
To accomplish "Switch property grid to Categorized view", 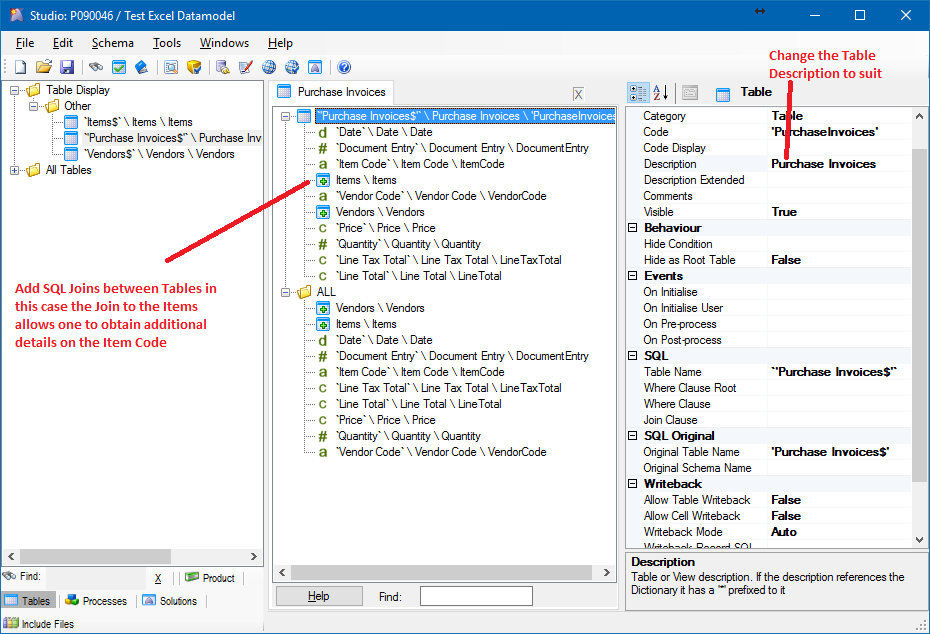I will click(638, 93).
